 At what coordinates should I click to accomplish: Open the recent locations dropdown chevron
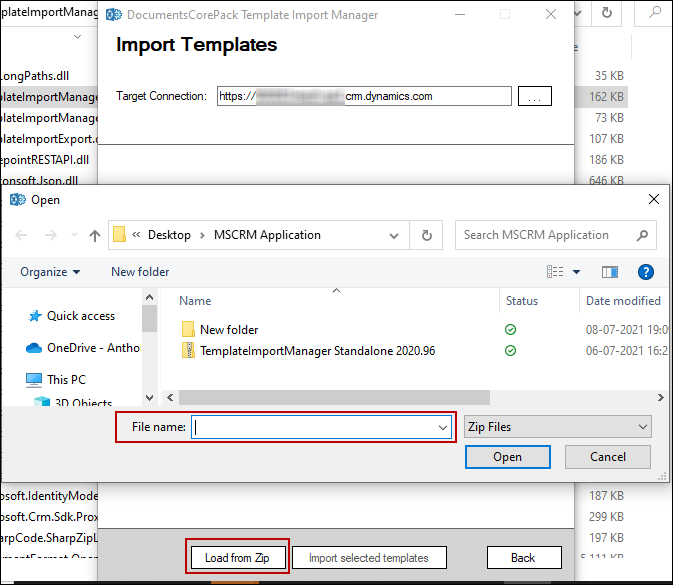pos(74,235)
